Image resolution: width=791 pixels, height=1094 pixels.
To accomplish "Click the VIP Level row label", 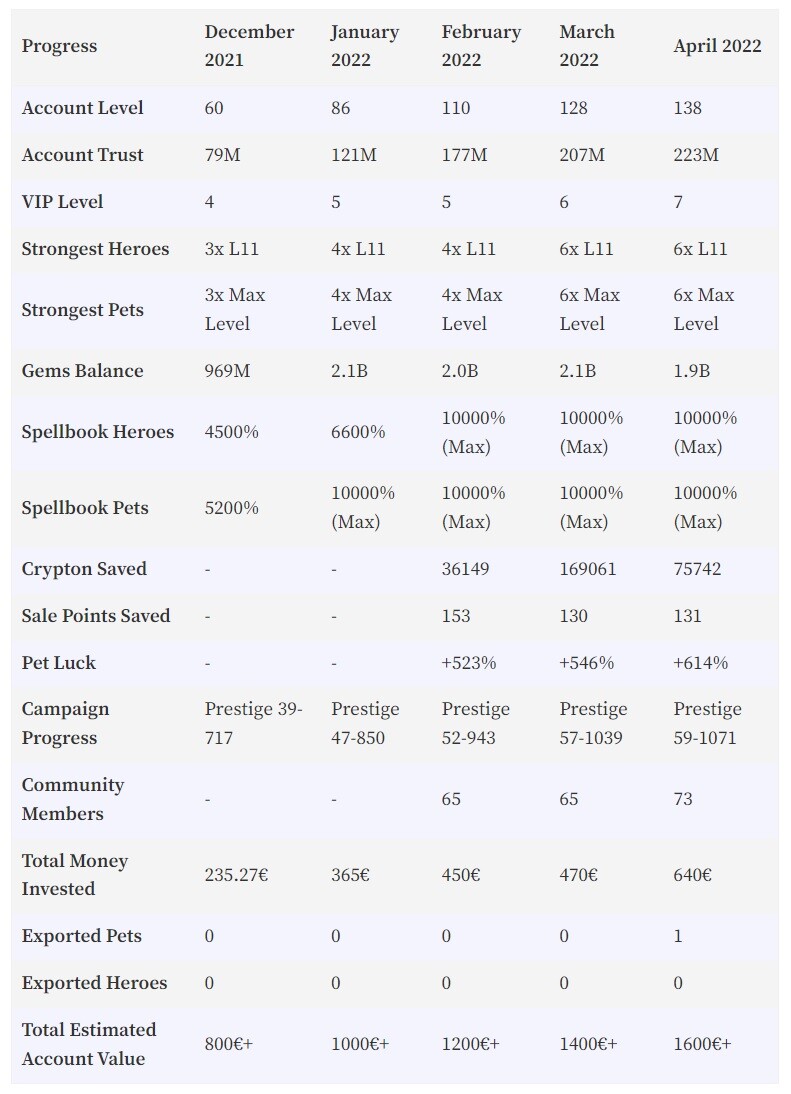I will tap(62, 202).
